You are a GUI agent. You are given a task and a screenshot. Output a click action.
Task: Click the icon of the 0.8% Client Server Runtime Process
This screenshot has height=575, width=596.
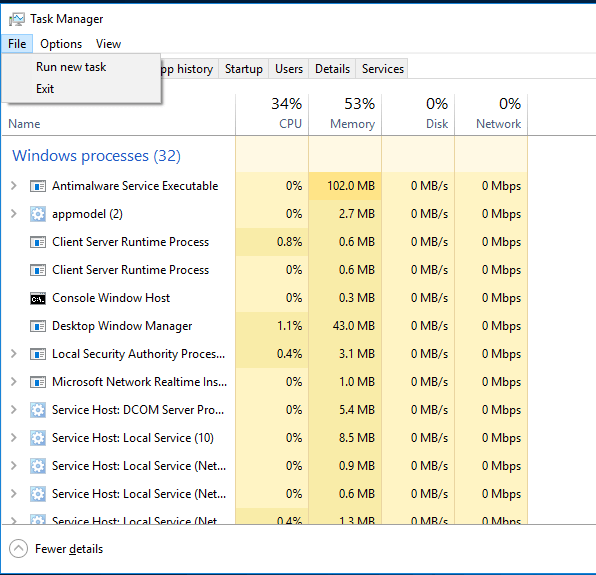tap(38, 242)
